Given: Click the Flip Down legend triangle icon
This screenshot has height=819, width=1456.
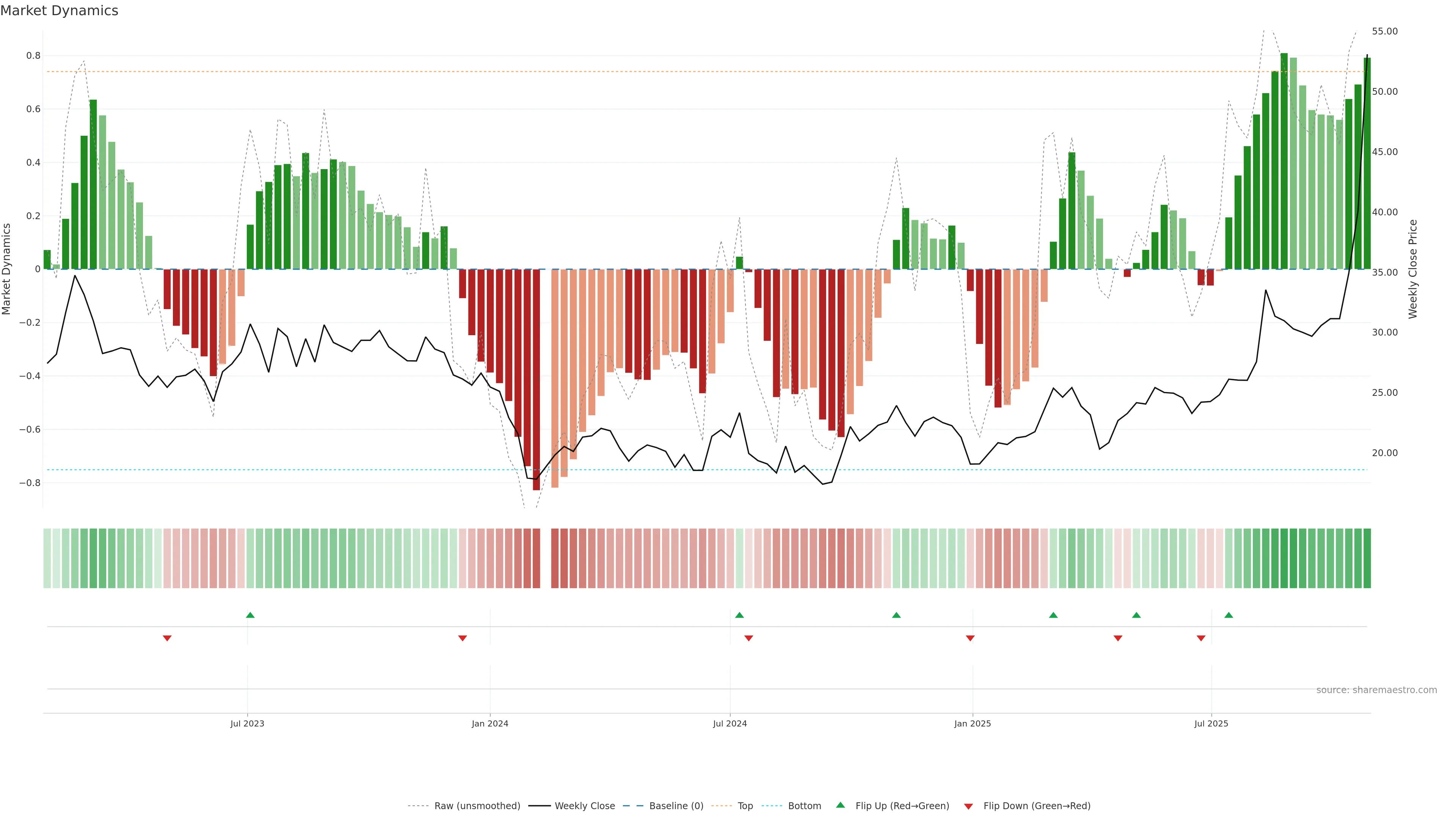Looking at the screenshot, I should coord(968,806).
